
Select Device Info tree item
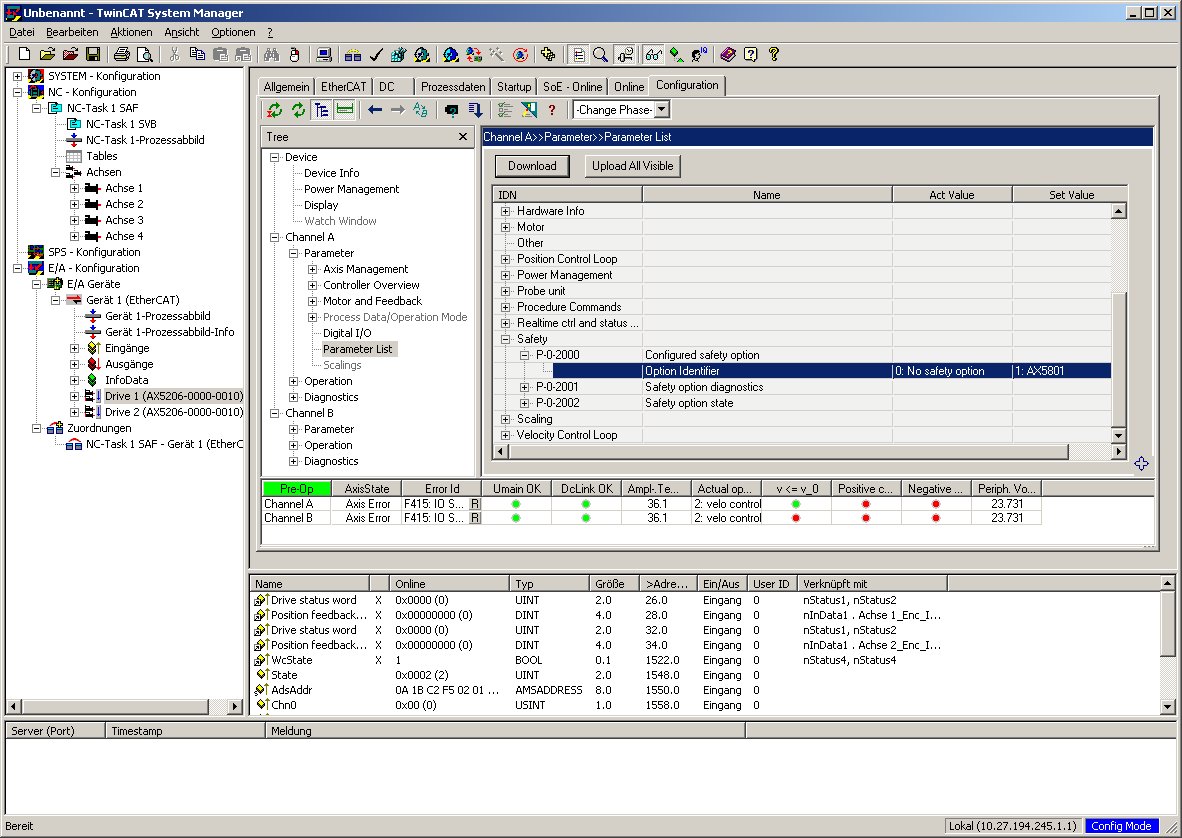coord(332,173)
